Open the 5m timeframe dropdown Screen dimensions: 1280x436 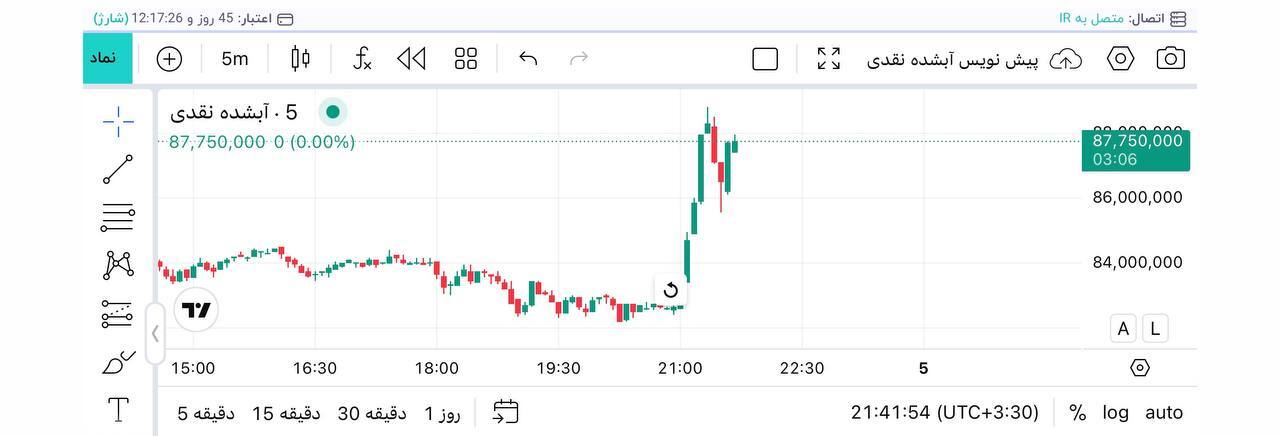click(x=235, y=59)
